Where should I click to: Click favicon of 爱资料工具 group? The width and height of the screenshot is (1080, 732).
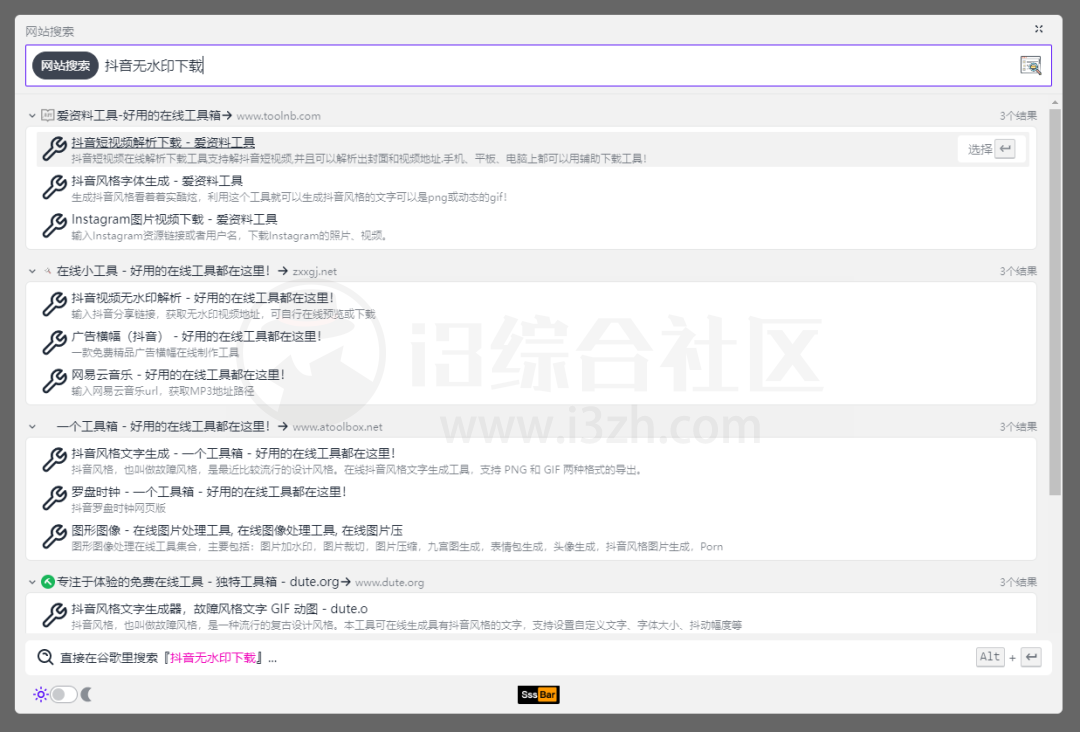[x=48, y=115]
